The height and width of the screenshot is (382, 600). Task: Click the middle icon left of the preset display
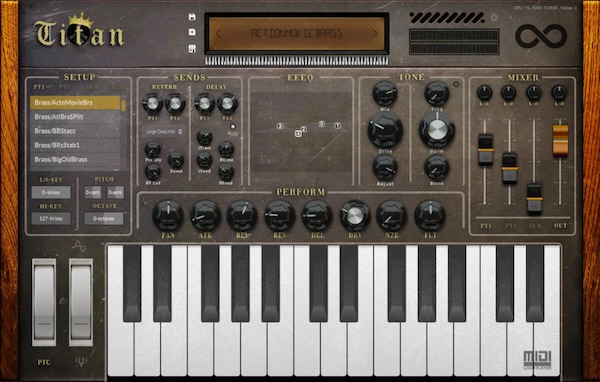[192, 32]
